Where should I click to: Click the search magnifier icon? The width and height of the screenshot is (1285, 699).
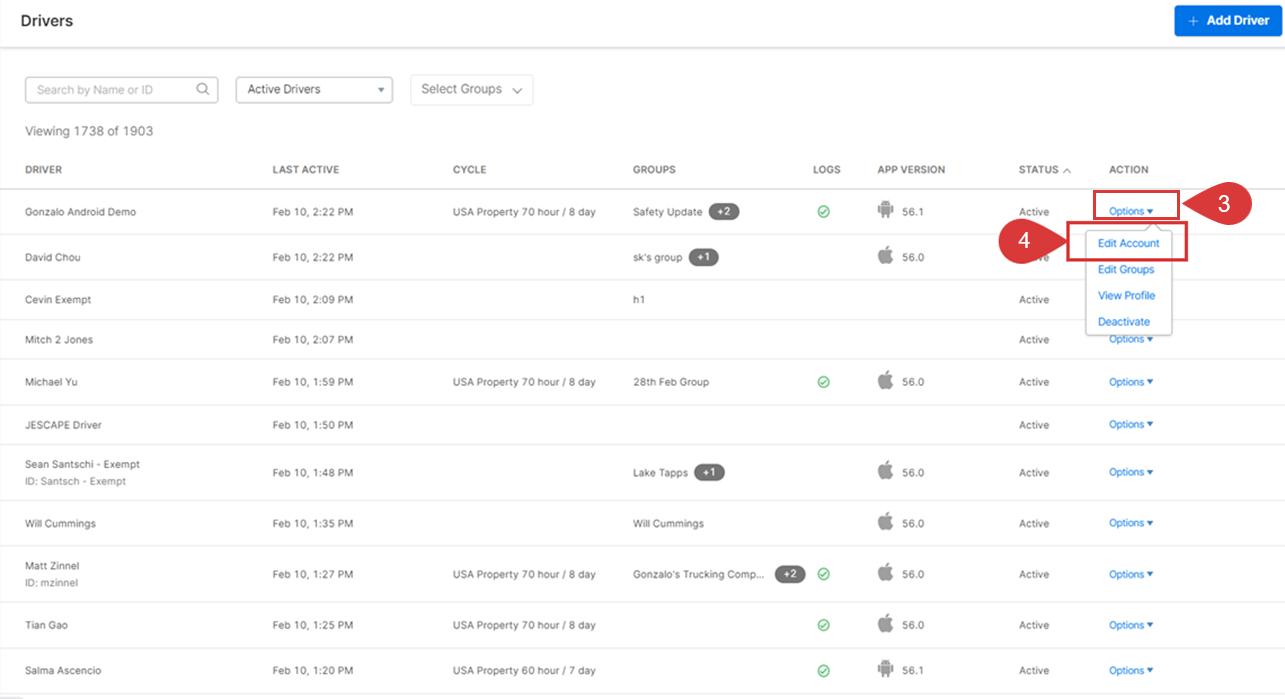203,89
